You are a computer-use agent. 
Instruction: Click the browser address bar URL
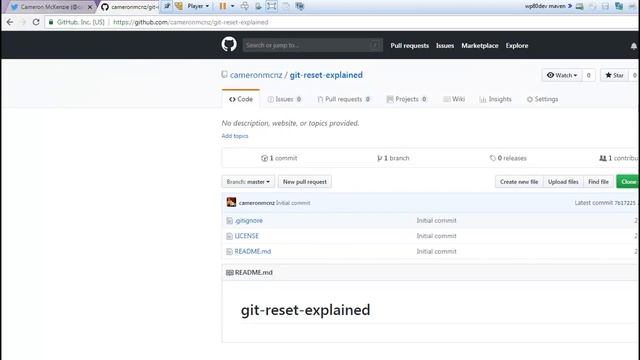pyautogui.click(x=191, y=22)
